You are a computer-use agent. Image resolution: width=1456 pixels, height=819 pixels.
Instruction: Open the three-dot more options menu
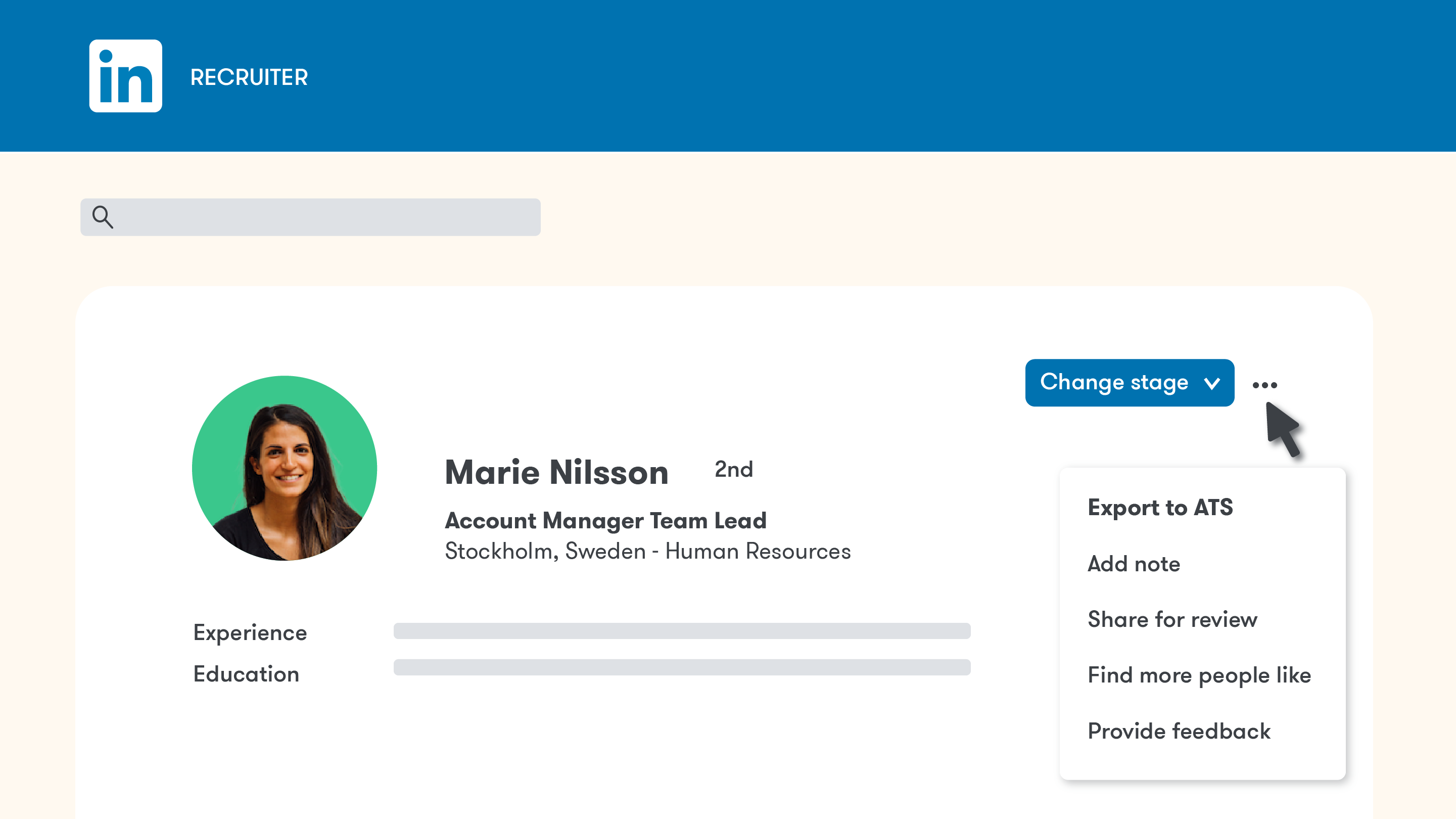[1264, 385]
